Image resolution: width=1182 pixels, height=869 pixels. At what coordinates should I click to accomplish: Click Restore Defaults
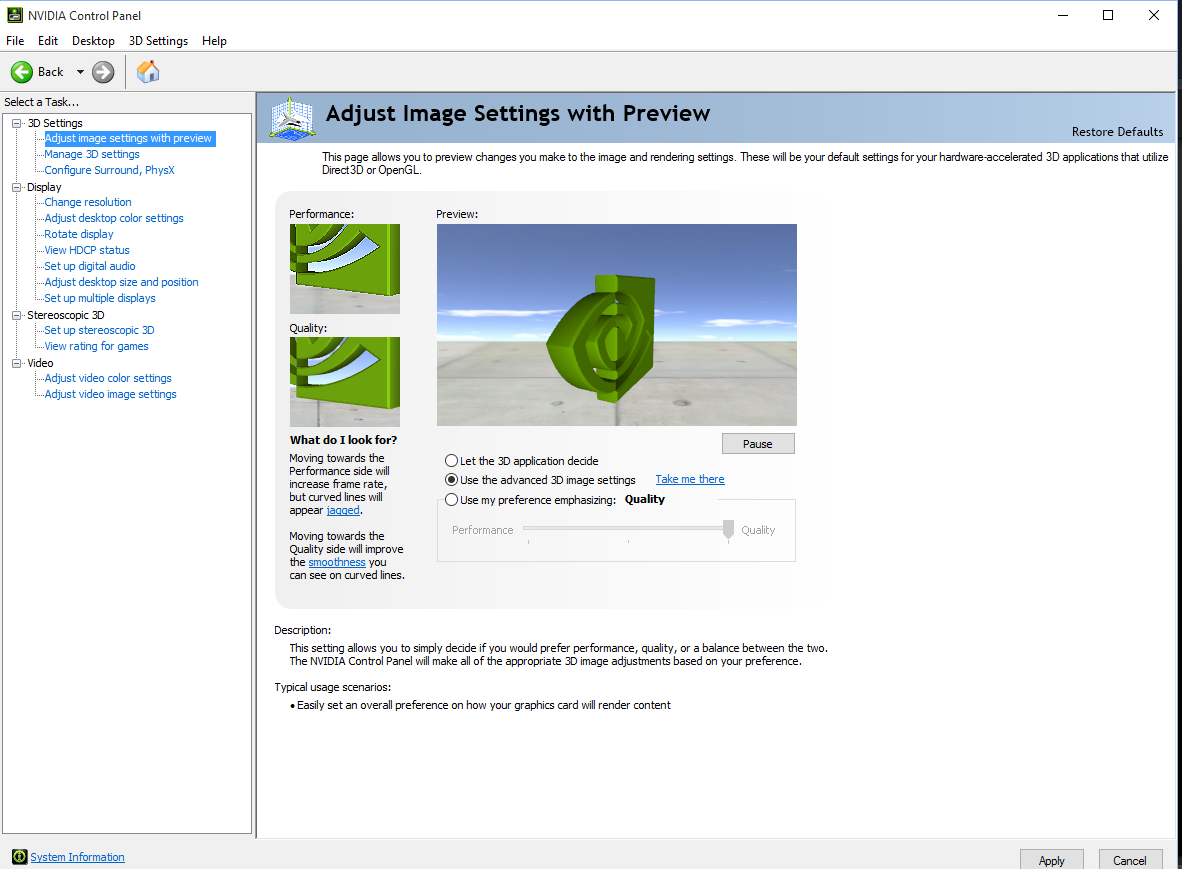[1117, 132]
